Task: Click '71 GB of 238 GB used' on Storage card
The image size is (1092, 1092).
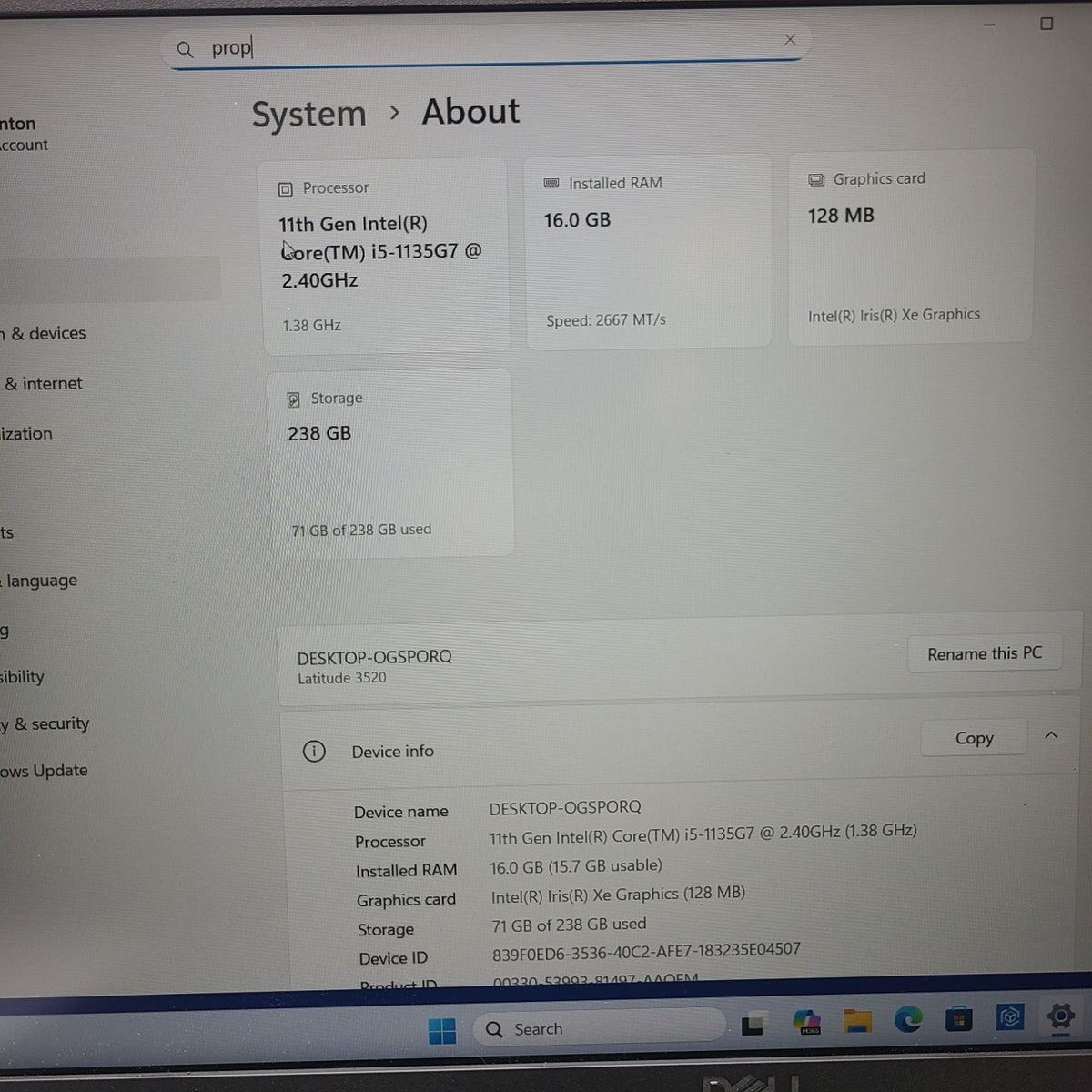Action: (x=361, y=530)
